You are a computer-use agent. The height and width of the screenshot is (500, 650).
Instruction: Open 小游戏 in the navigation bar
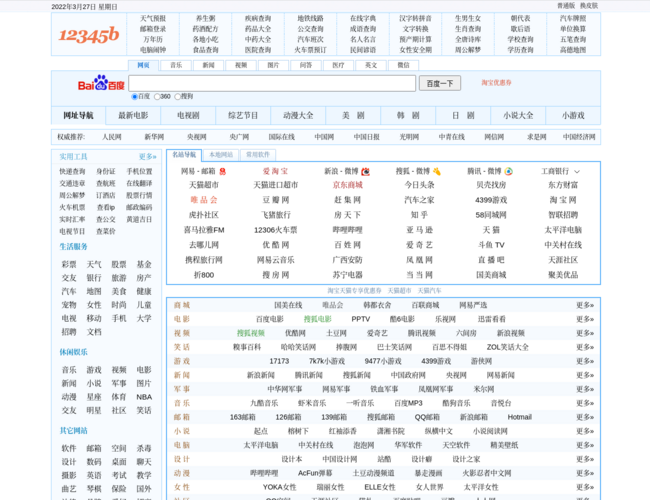[573, 116]
